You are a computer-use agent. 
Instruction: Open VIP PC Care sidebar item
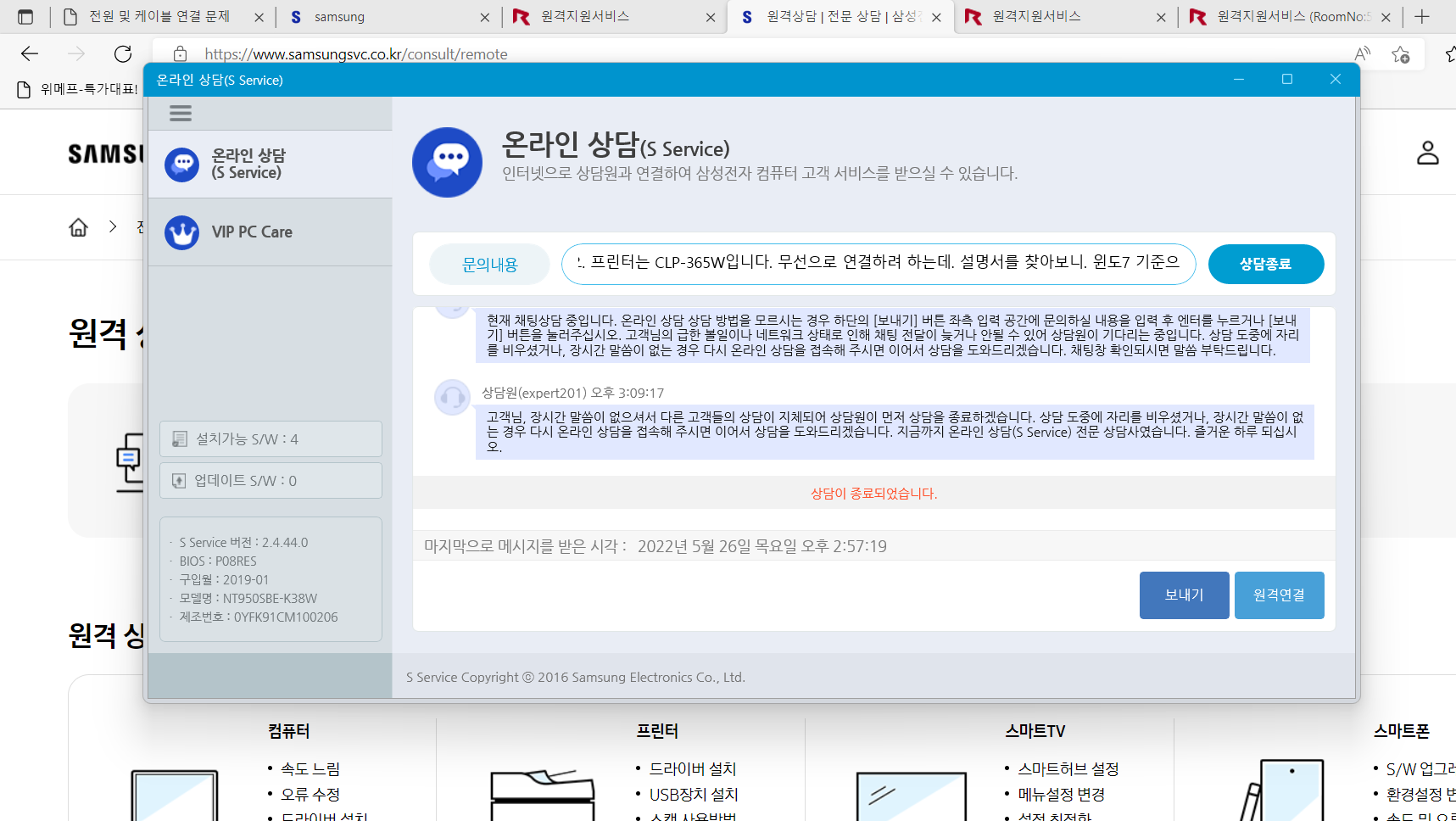[x=271, y=232]
